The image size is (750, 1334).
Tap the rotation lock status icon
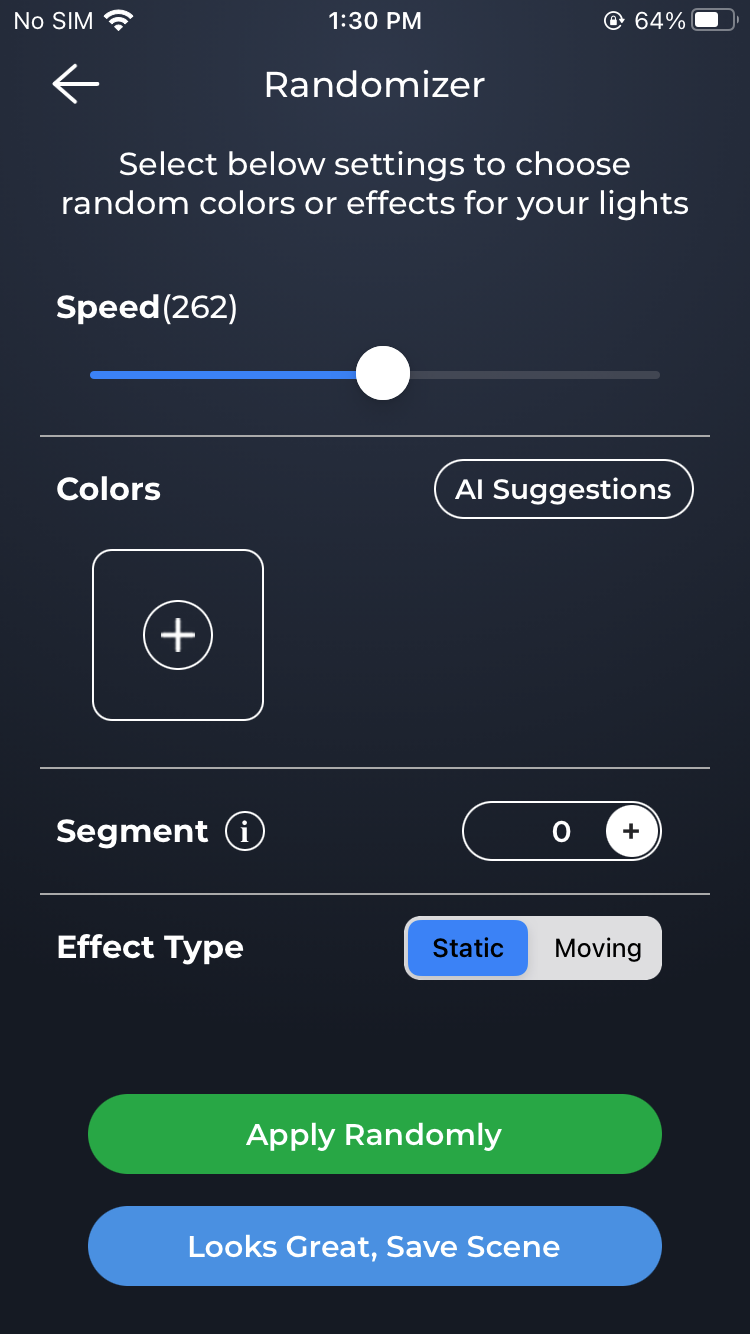(x=614, y=20)
